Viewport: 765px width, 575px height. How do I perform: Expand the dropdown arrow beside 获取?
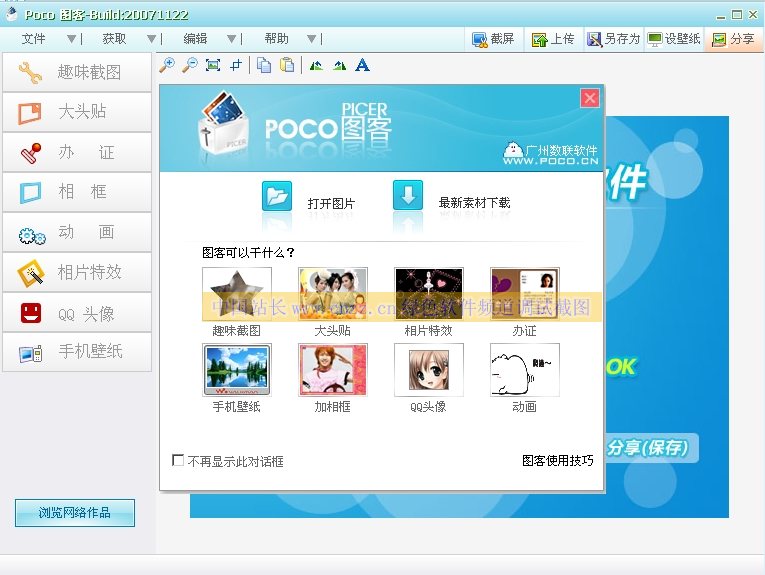152,39
